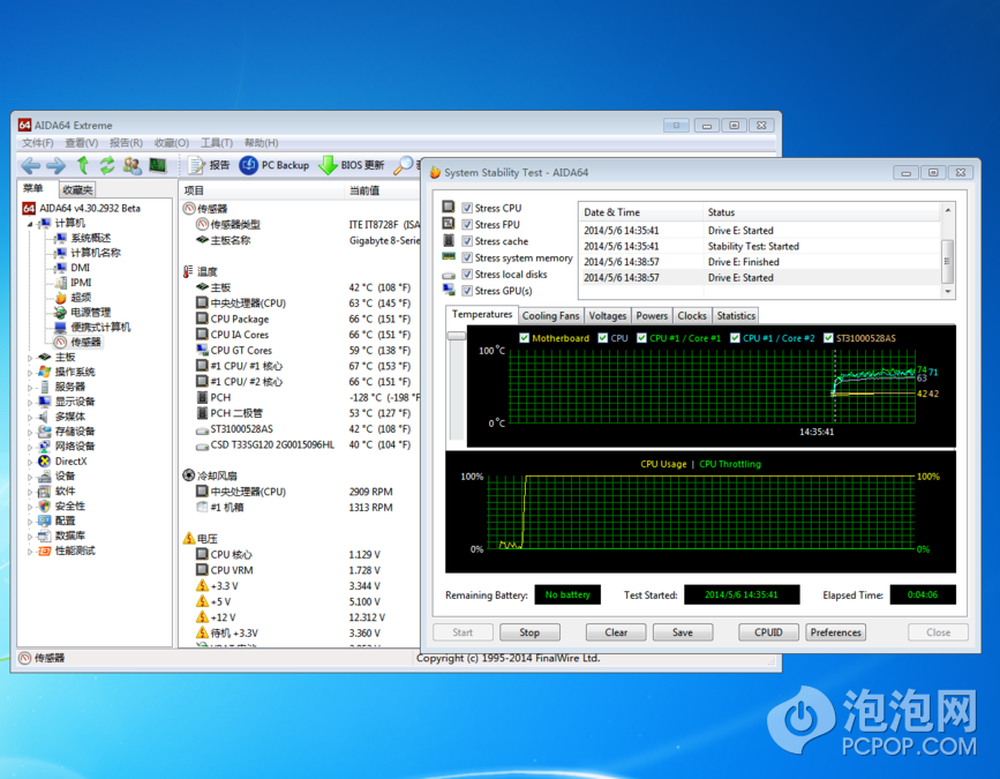Viewport: 1000px width, 779px height.
Task: Expand the 显示设备 tree node
Action: pos(29,403)
